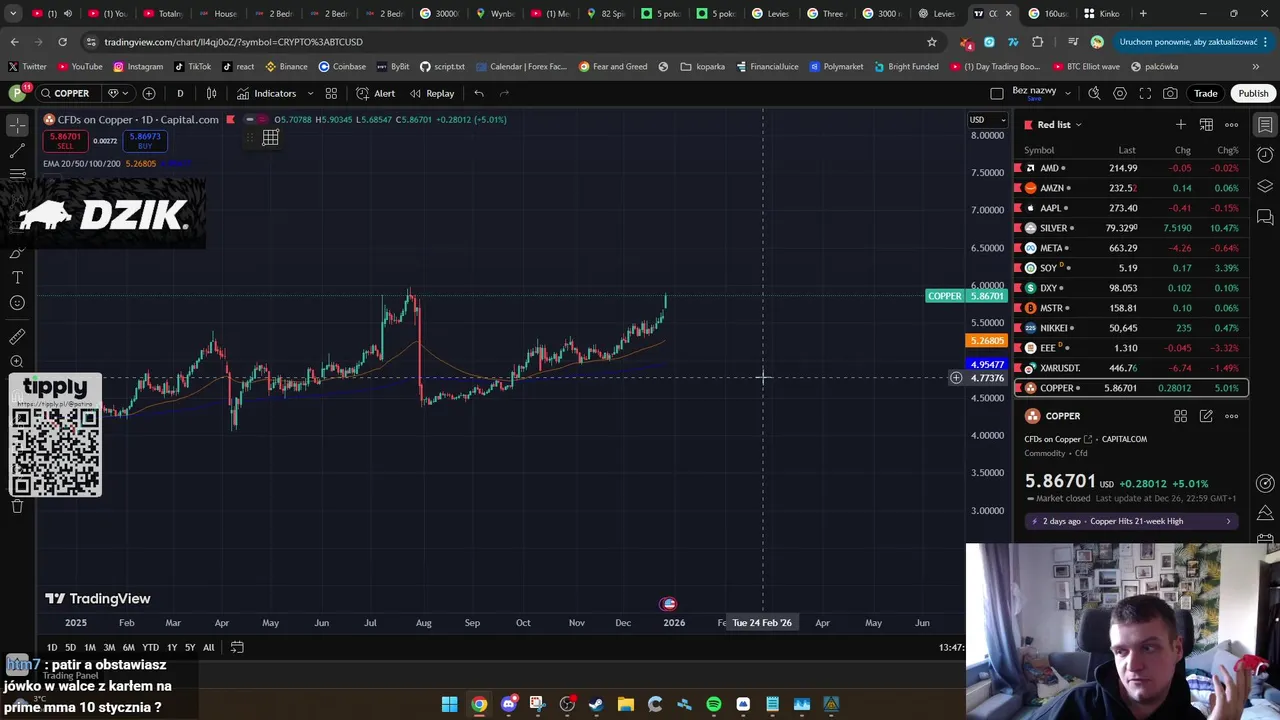Screen dimensions: 1280x720
Task: Click the trash remove-objects icon
Action: click(x=17, y=506)
